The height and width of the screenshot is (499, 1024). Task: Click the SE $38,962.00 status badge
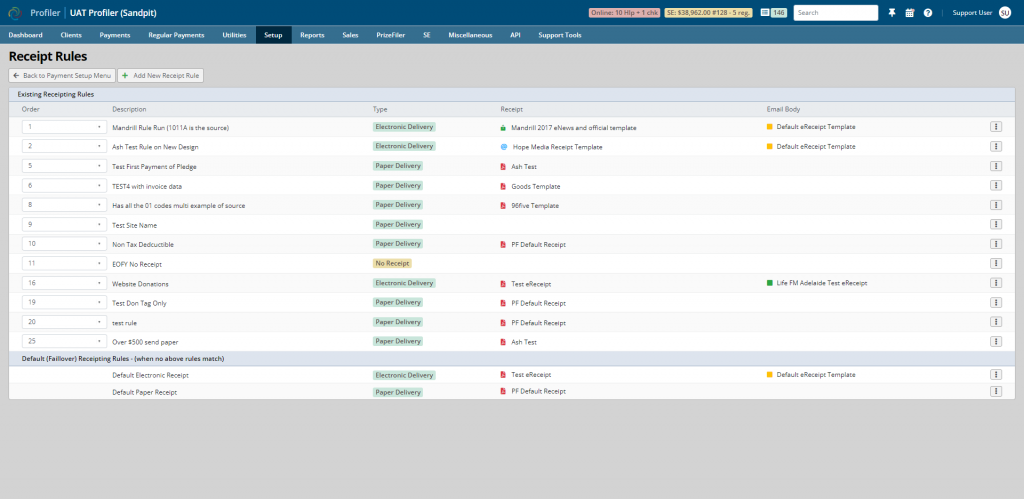click(x=709, y=12)
